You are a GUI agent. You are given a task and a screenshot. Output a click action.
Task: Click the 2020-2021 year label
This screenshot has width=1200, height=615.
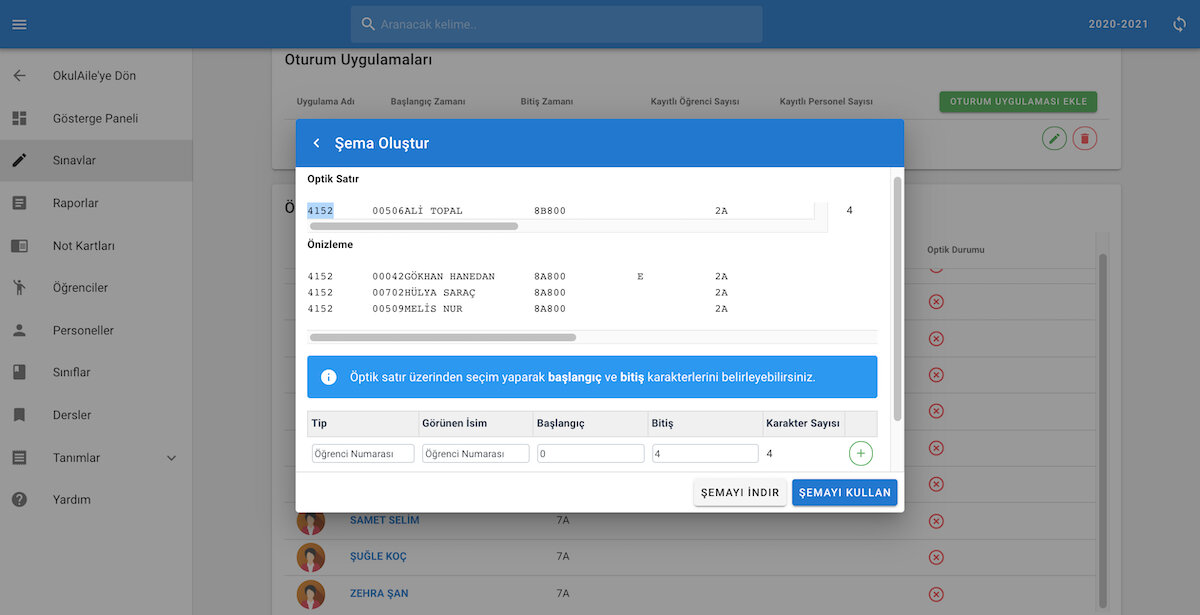coord(1119,24)
